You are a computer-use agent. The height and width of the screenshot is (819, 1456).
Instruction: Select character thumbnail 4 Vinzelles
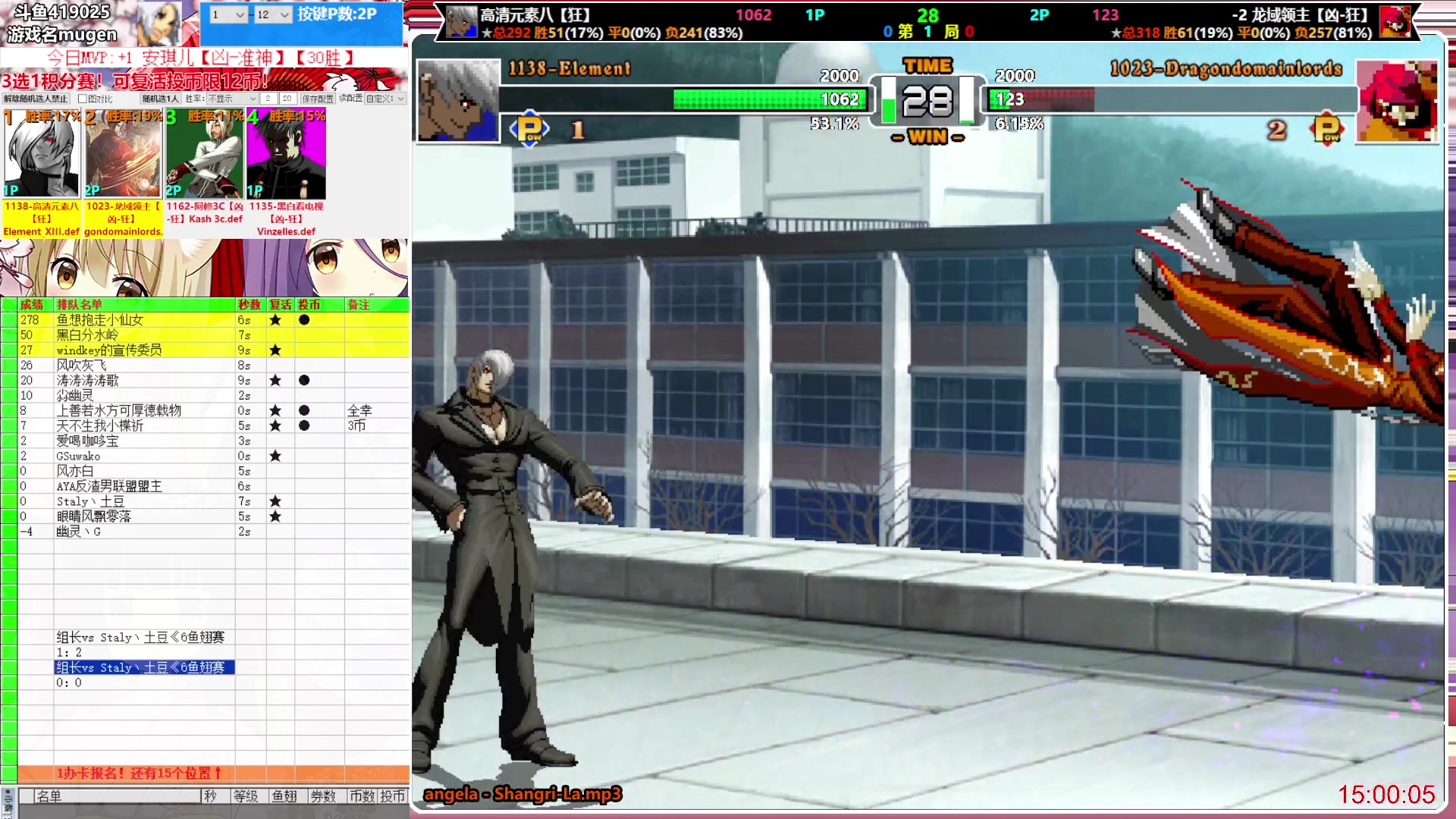[x=286, y=154]
